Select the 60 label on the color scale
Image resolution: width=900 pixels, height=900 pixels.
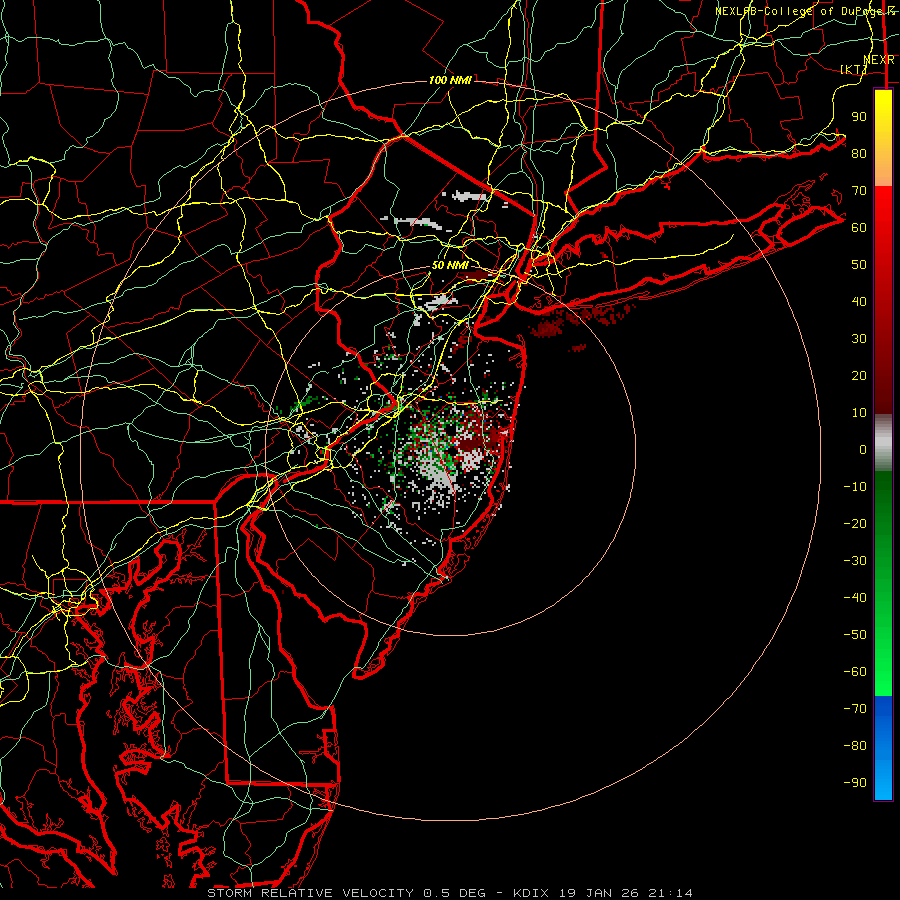coord(859,228)
